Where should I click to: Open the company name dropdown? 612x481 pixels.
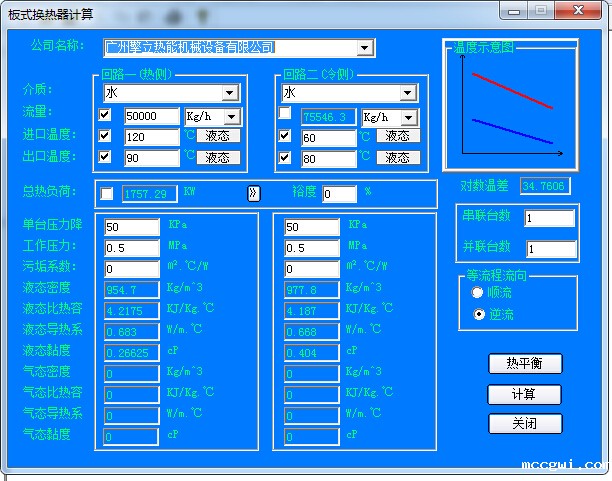364,48
